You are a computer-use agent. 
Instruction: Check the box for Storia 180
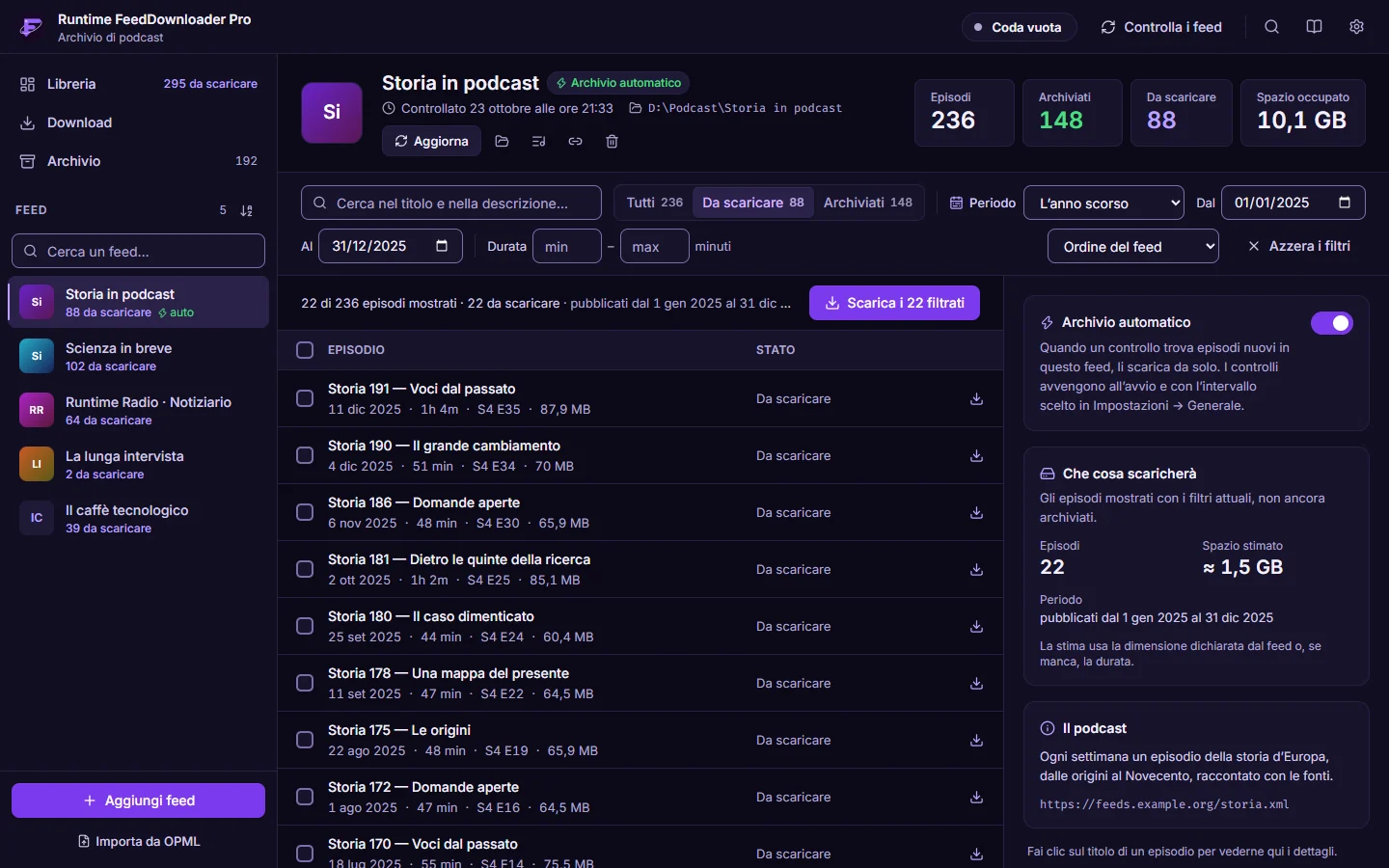pyautogui.click(x=305, y=626)
